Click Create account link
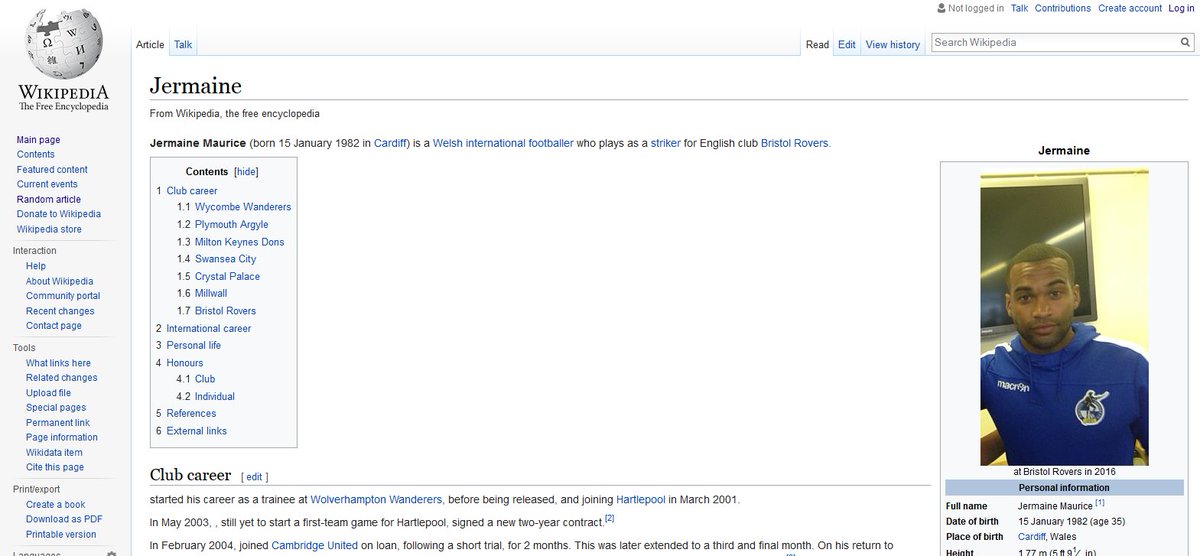This screenshot has width=1200, height=556. click(1130, 8)
